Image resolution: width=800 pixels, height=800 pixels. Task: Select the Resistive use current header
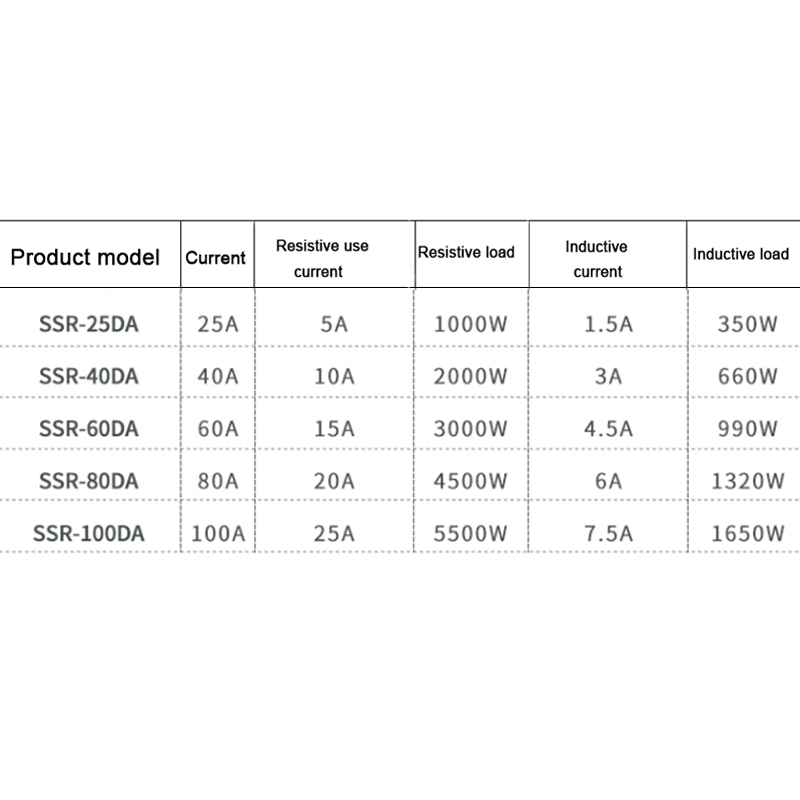[322, 258]
